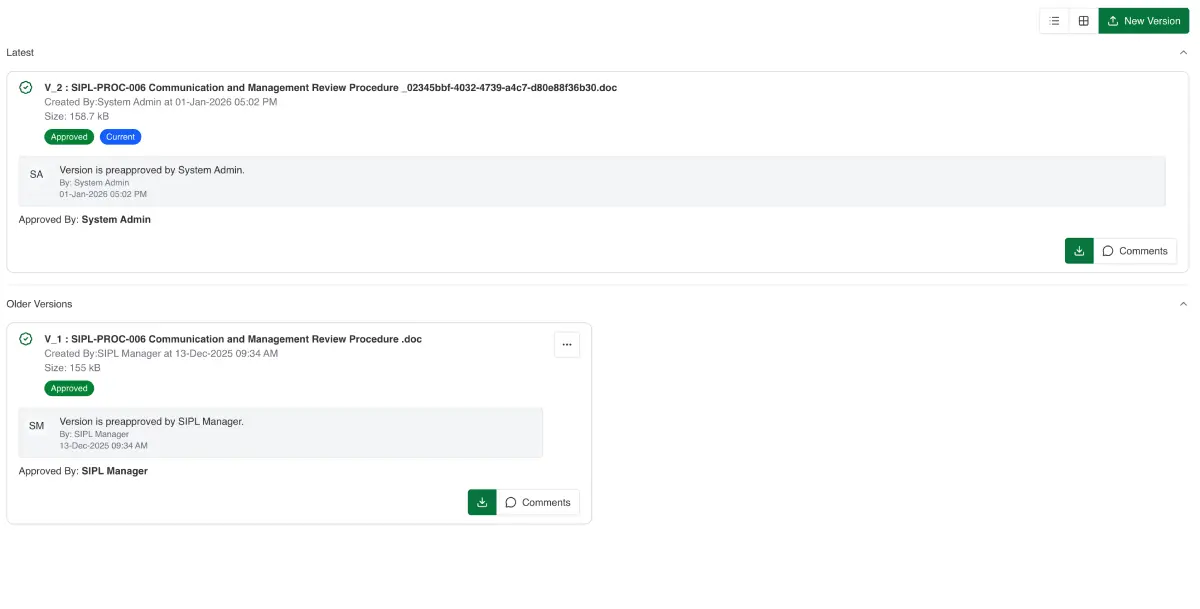Toggle the Approved badge on V_1
The height and width of the screenshot is (609, 1200).
click(x=68, y=388)
